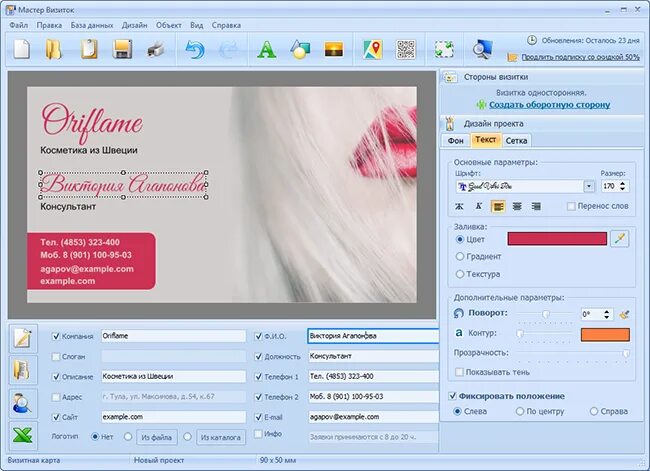Open preview with monitor magnifier icon
Viewport: 650px width, 471px height.
click(x=483, y=49)
